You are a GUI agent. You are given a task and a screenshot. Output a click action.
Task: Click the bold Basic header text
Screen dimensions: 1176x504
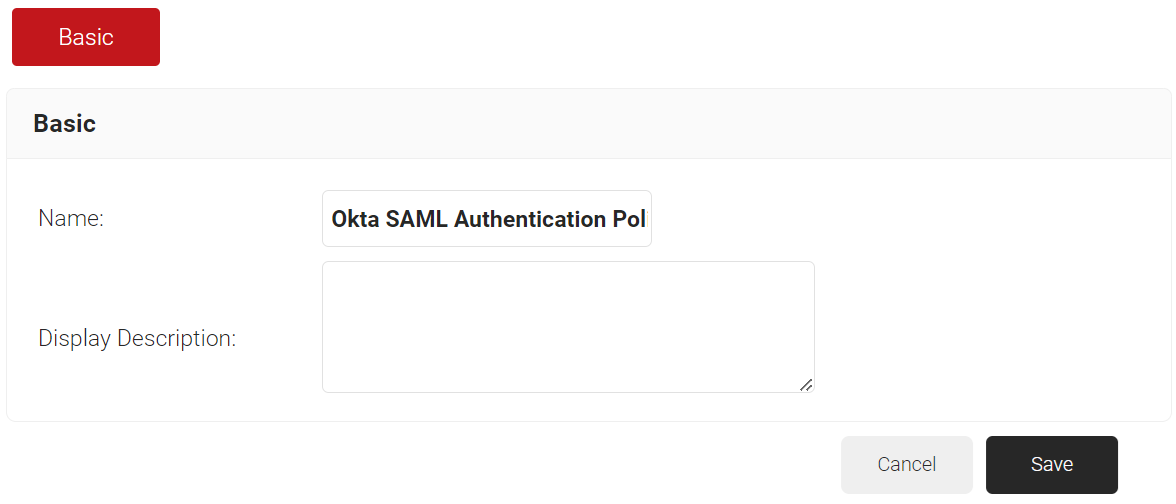click(65, 124)
